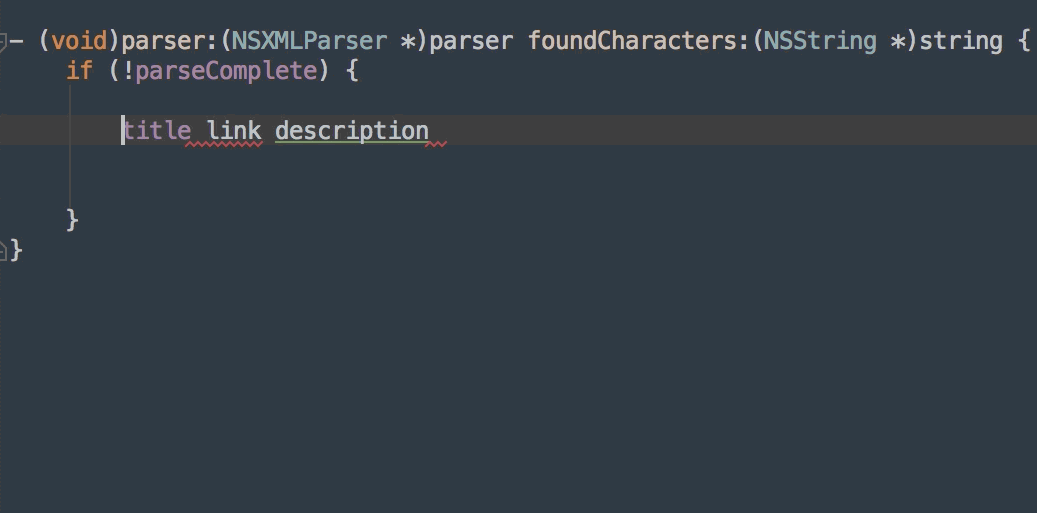Screen dimensions: 1037x513
Task: Collapse the parser method using top fold marker
Action: (3, 42)
